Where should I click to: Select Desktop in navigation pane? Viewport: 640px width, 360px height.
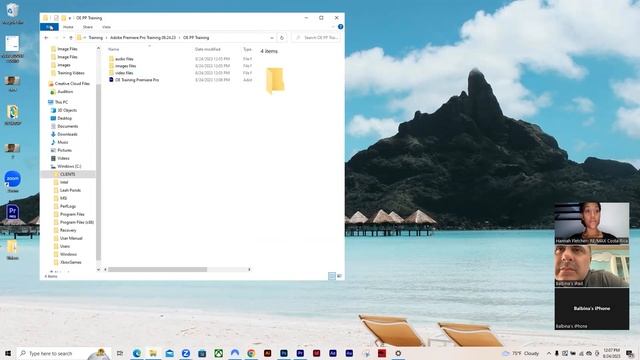tap(64, 118)
